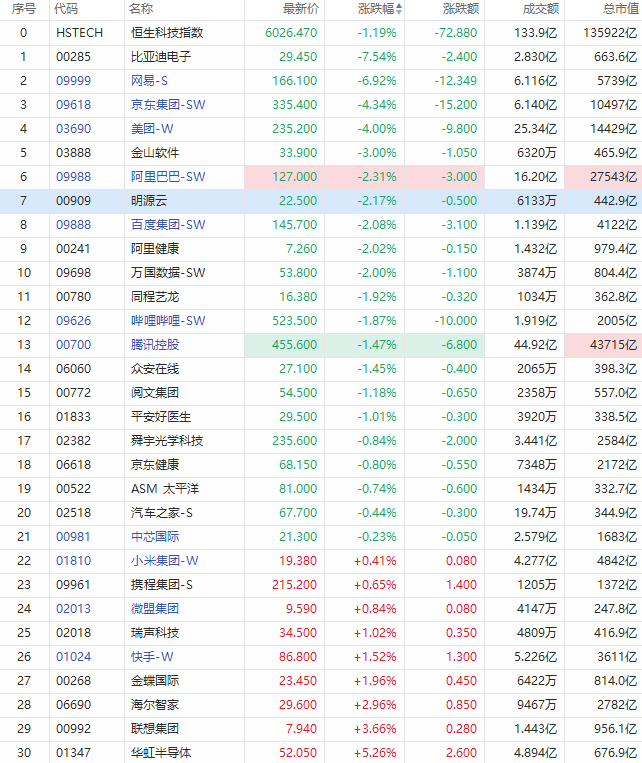
Task: Click stock code 01024
Action: 73,657
